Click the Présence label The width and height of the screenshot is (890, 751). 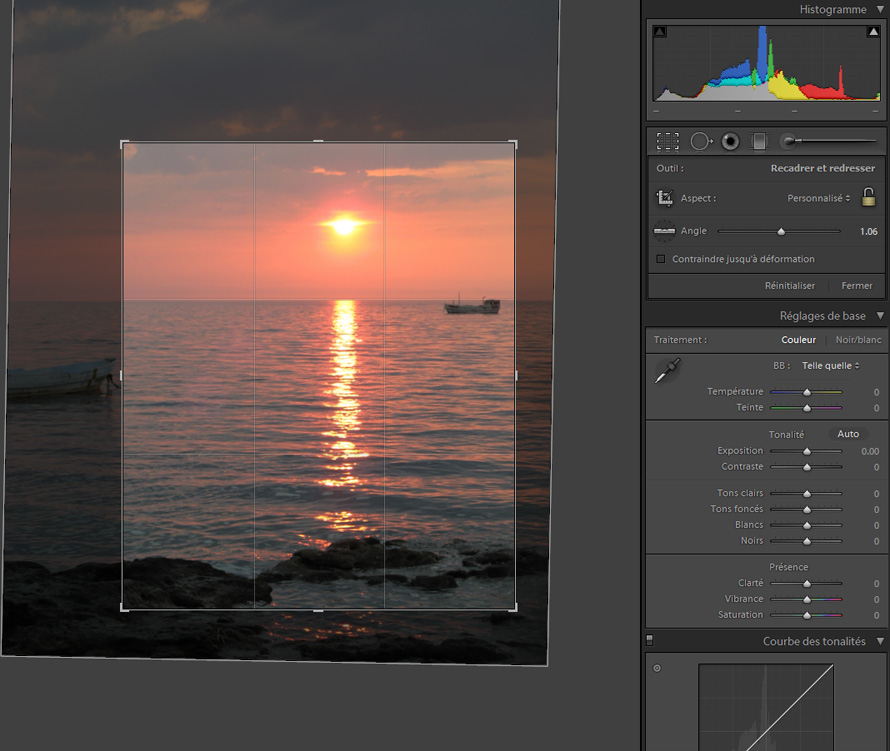pyautogui.click(x=788, y=567)
